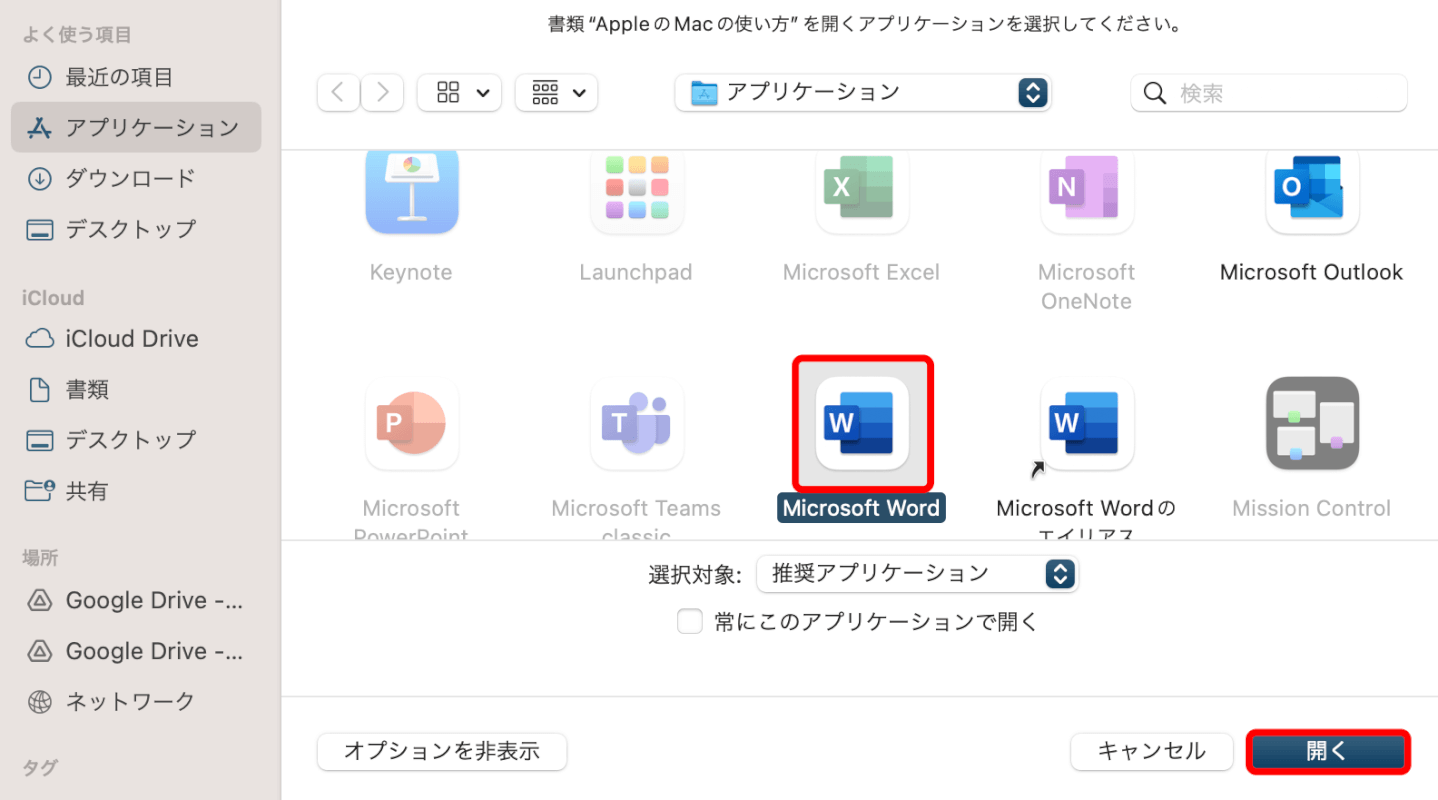Open 最近の項目 in the sidebar
Screen dimensions: 1438x800
[136, 77]
